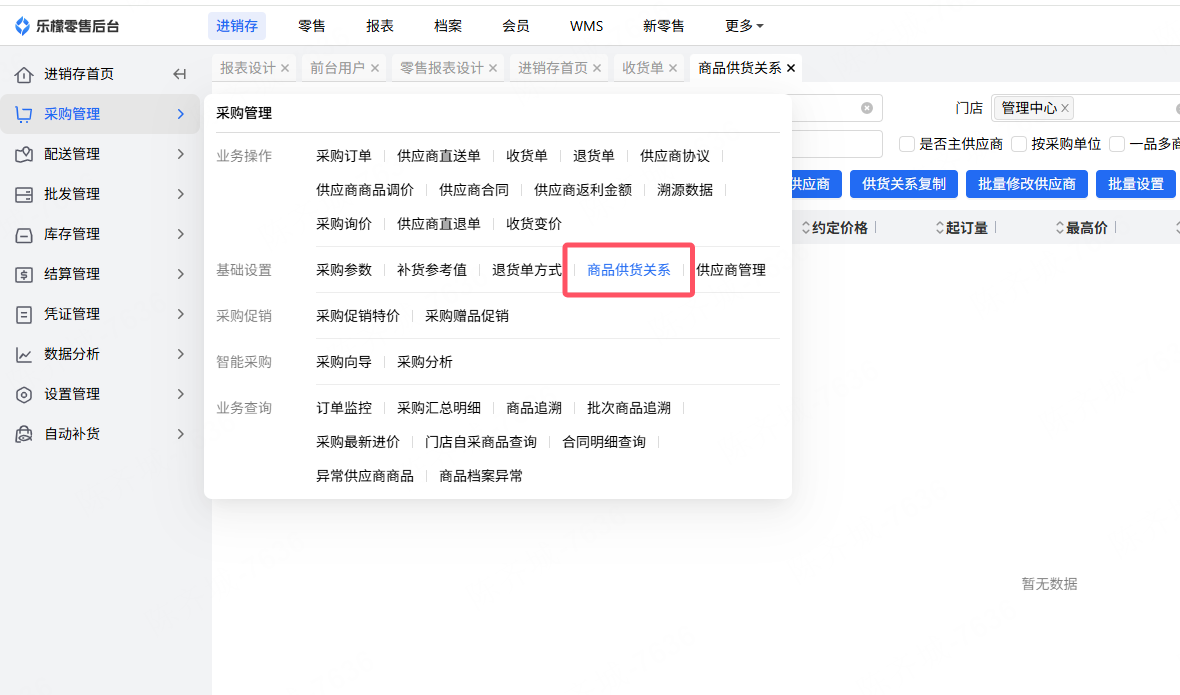Close the 商品供货关系 tab
This screenshot has width=1180, height=695.
coord(791,68)
